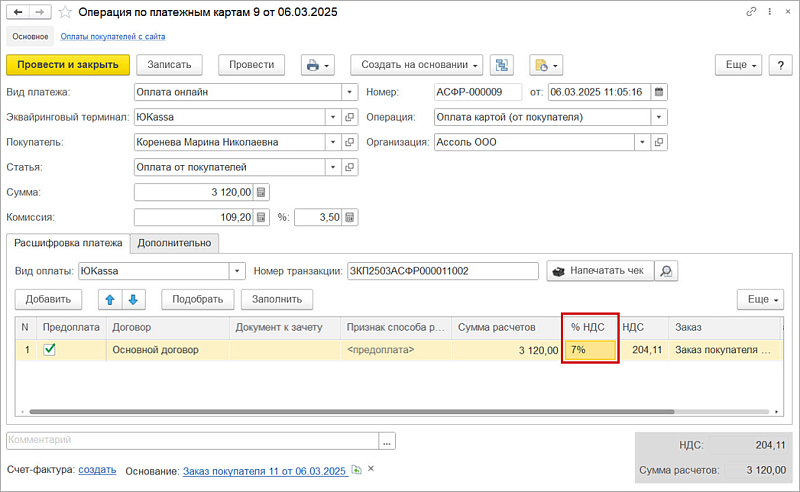Click the создать invoice link
Viewport: 800px width, 492px height.
point(97,470)
